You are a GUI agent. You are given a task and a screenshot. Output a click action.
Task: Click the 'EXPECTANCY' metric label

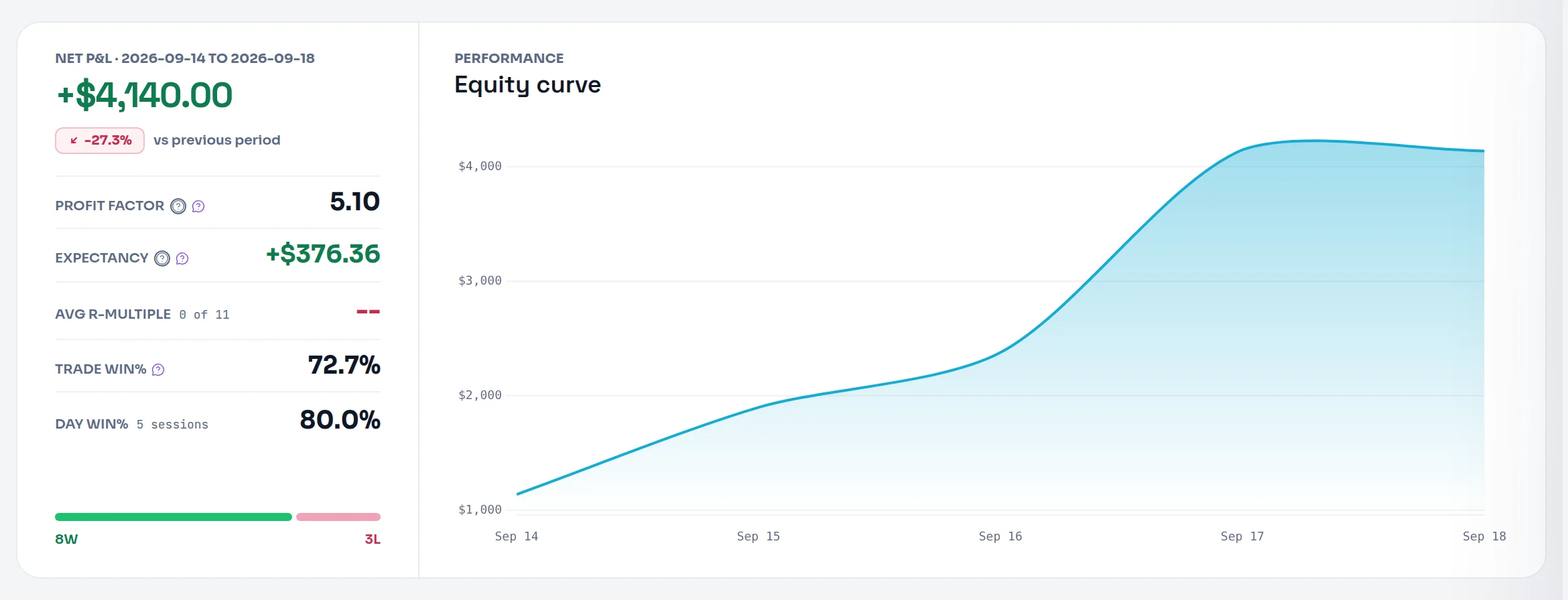[x=102, y=258]
